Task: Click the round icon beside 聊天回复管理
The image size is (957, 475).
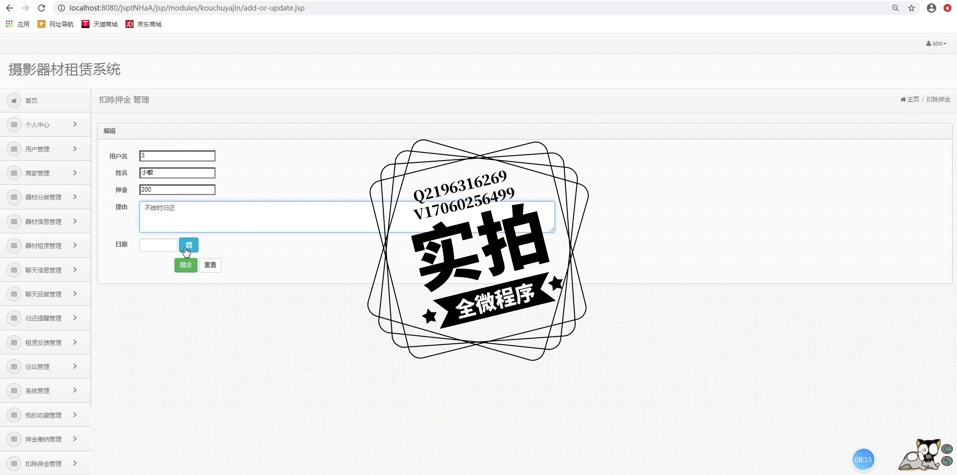Action: (13, 294)
